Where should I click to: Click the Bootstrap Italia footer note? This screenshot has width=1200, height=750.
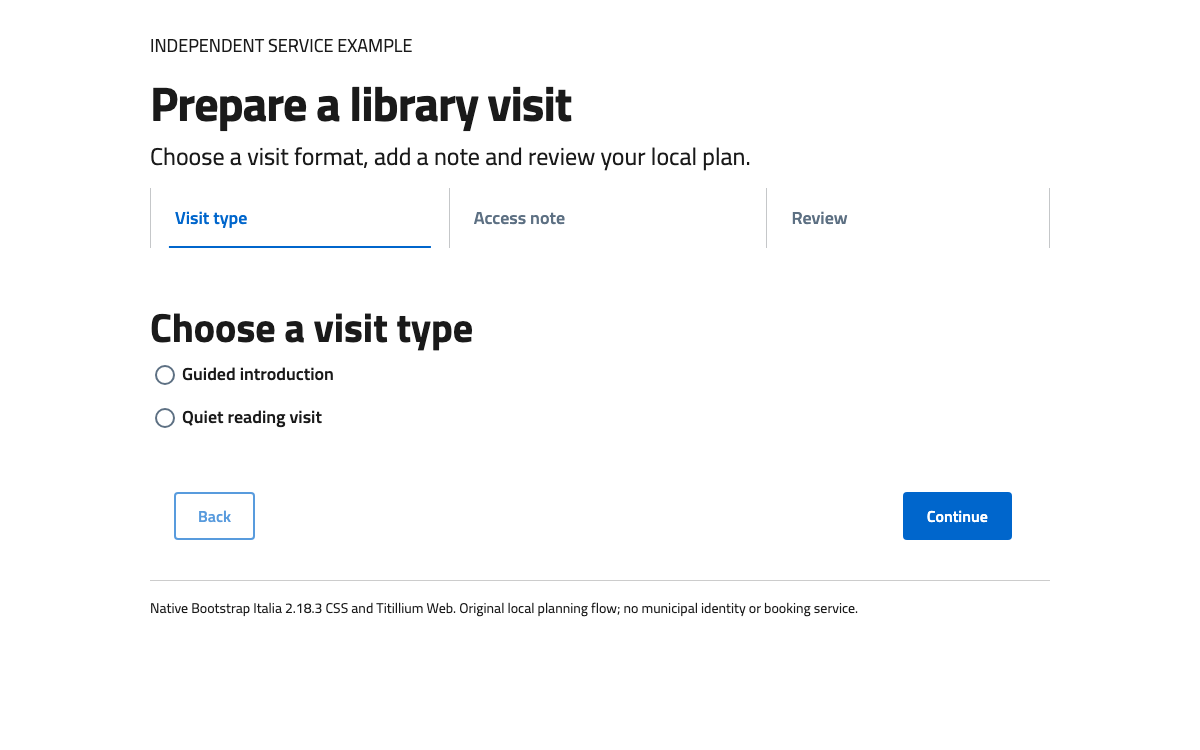coord(504,608)
